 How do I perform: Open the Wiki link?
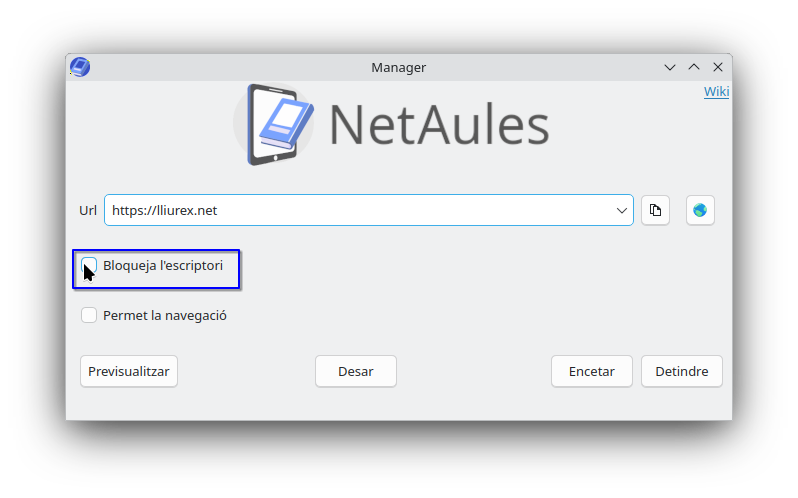[x=716, y=92]
